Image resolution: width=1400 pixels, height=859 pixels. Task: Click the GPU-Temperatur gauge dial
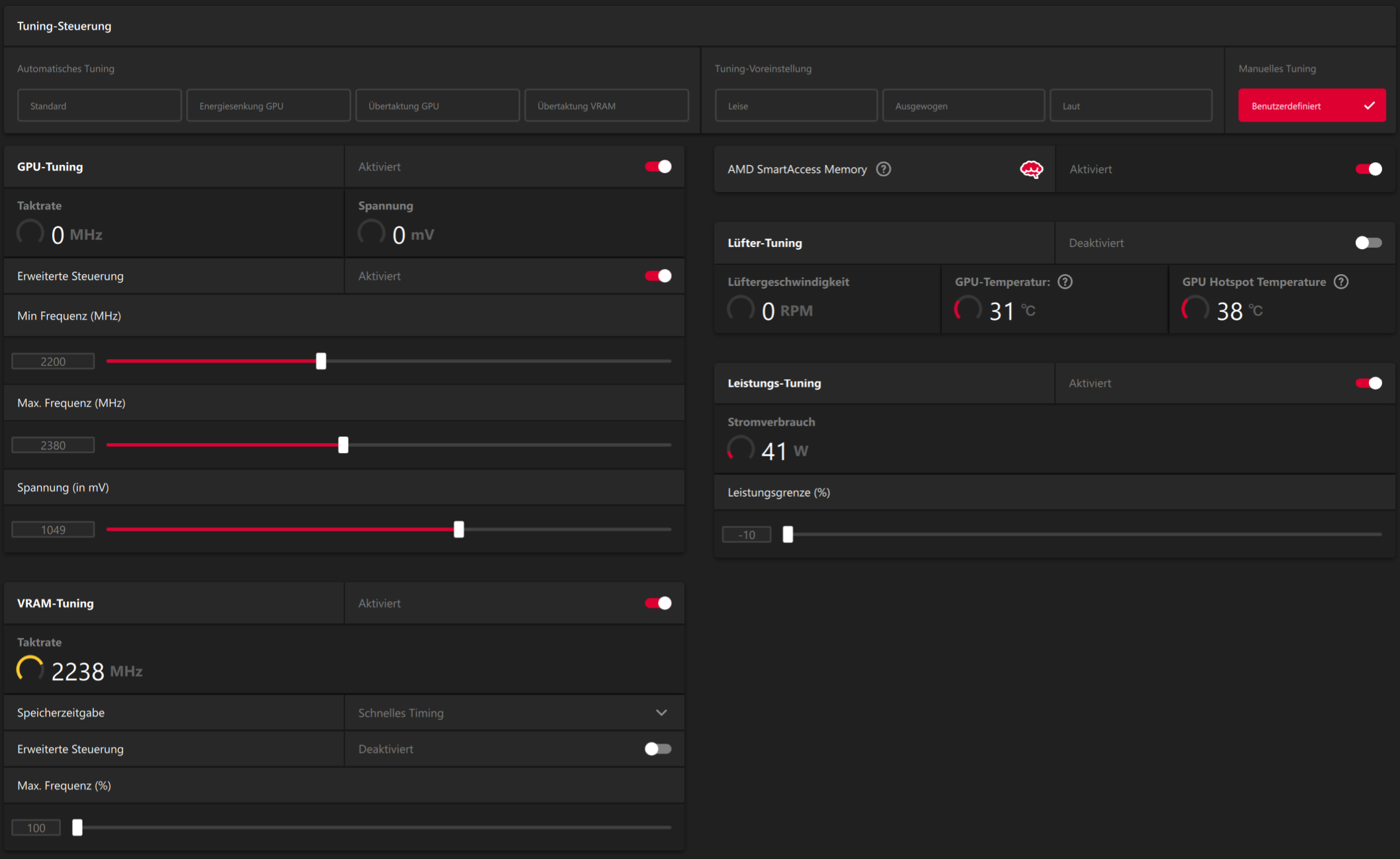968,309
